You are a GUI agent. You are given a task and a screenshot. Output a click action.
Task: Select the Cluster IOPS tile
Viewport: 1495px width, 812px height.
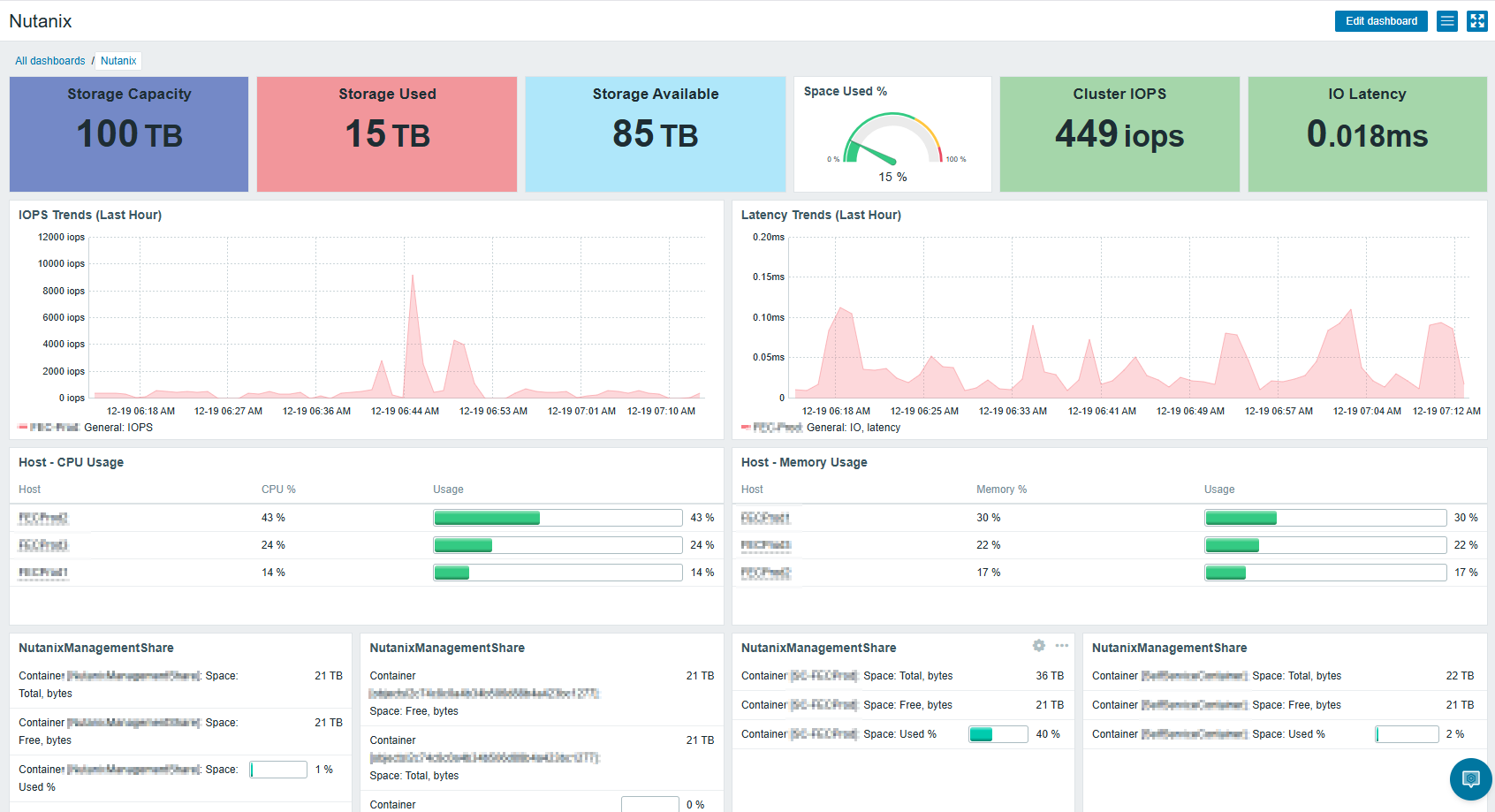1119,134
